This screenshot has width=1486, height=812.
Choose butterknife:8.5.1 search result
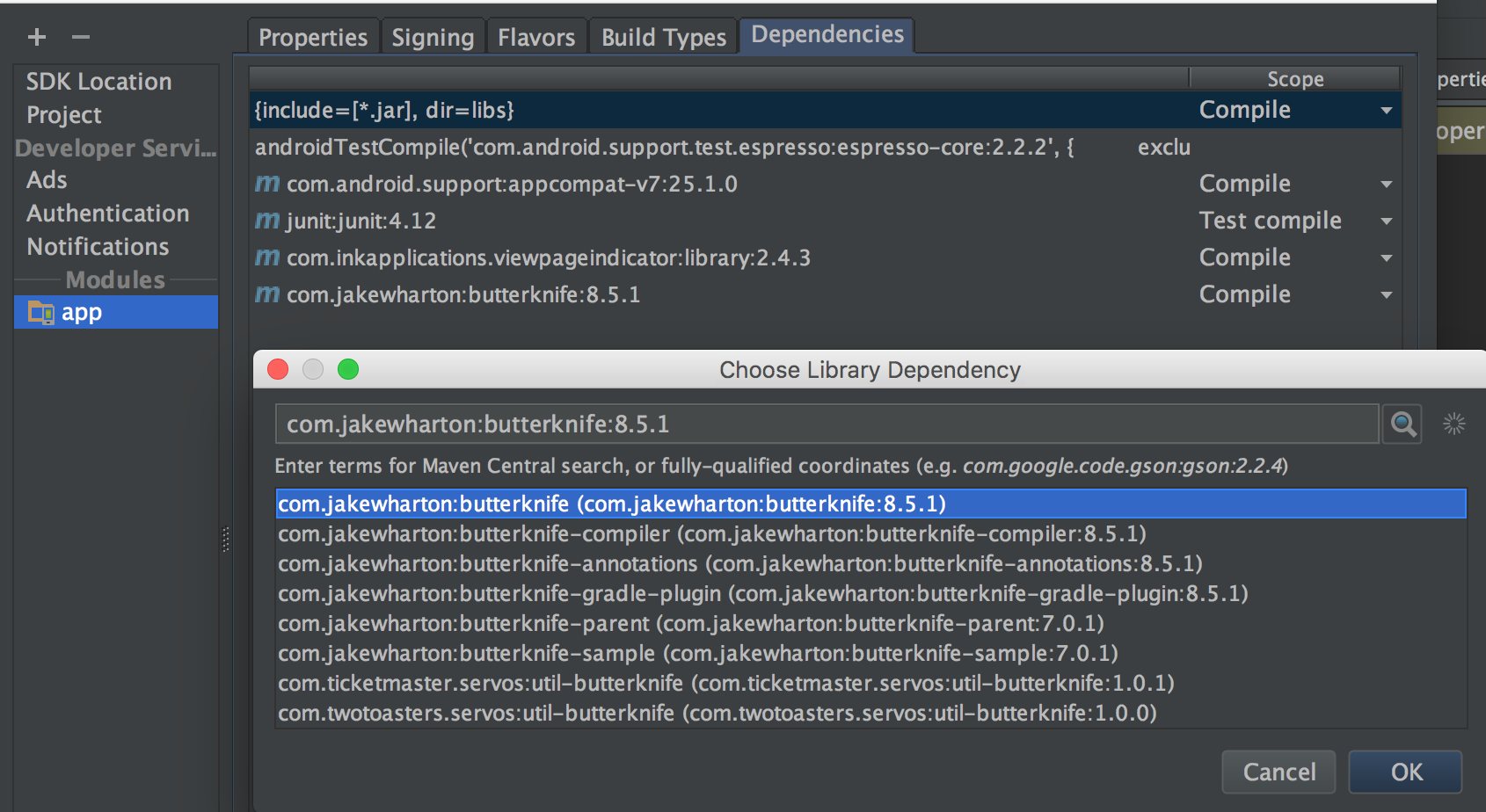pyautogui.click(x=870, y=504)
